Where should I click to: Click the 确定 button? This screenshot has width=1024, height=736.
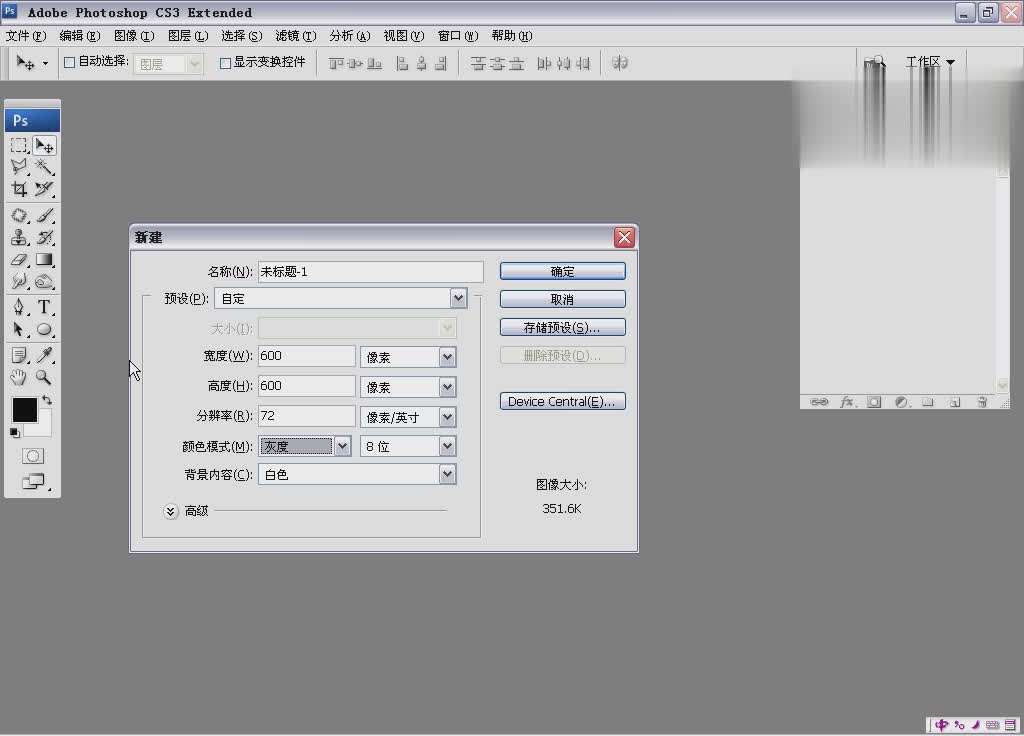pos(562,271)
